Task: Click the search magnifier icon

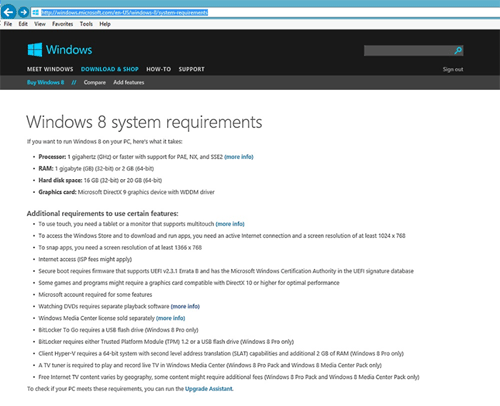Action: tap(458, 50)
